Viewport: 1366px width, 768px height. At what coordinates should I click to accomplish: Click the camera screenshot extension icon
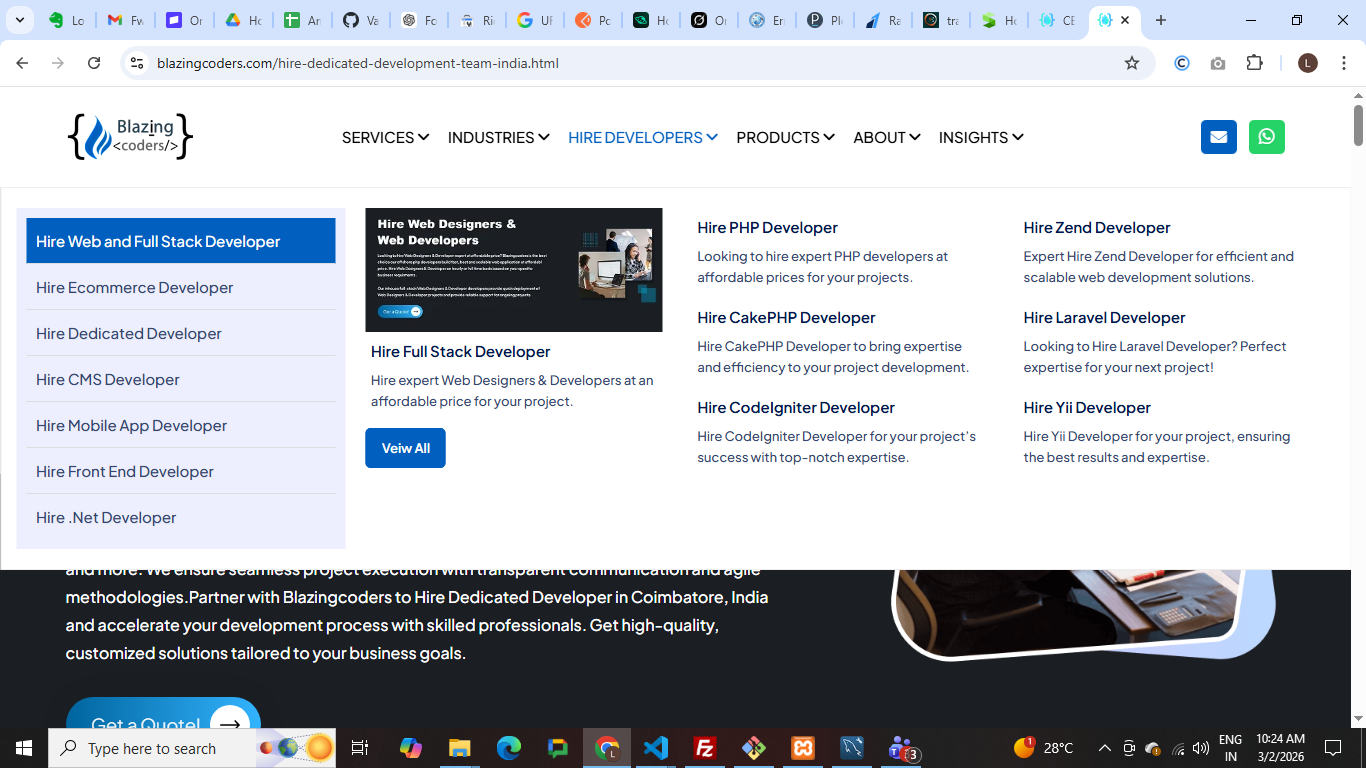(1217, 63)
